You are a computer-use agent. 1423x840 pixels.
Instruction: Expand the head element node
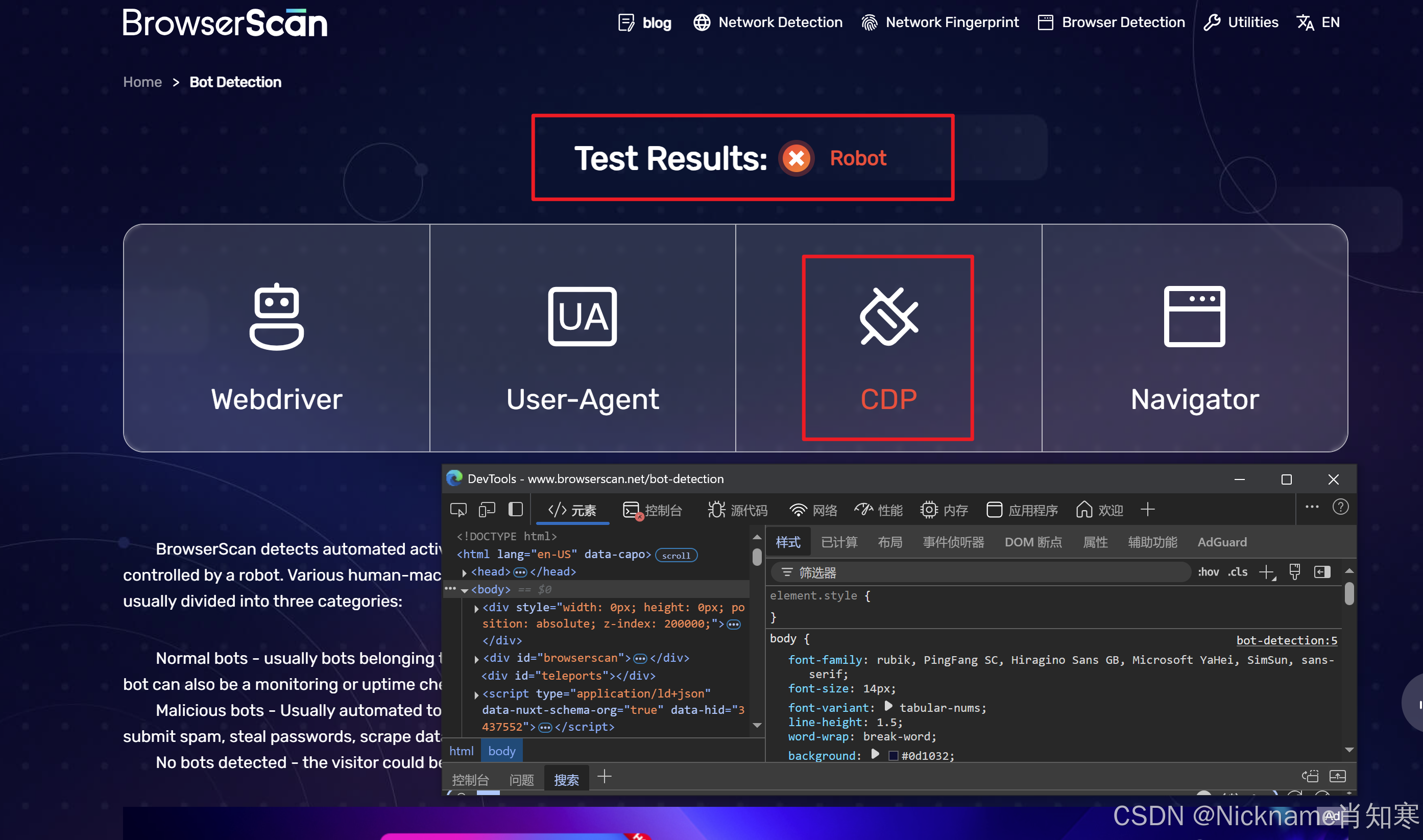pos(465,572)
